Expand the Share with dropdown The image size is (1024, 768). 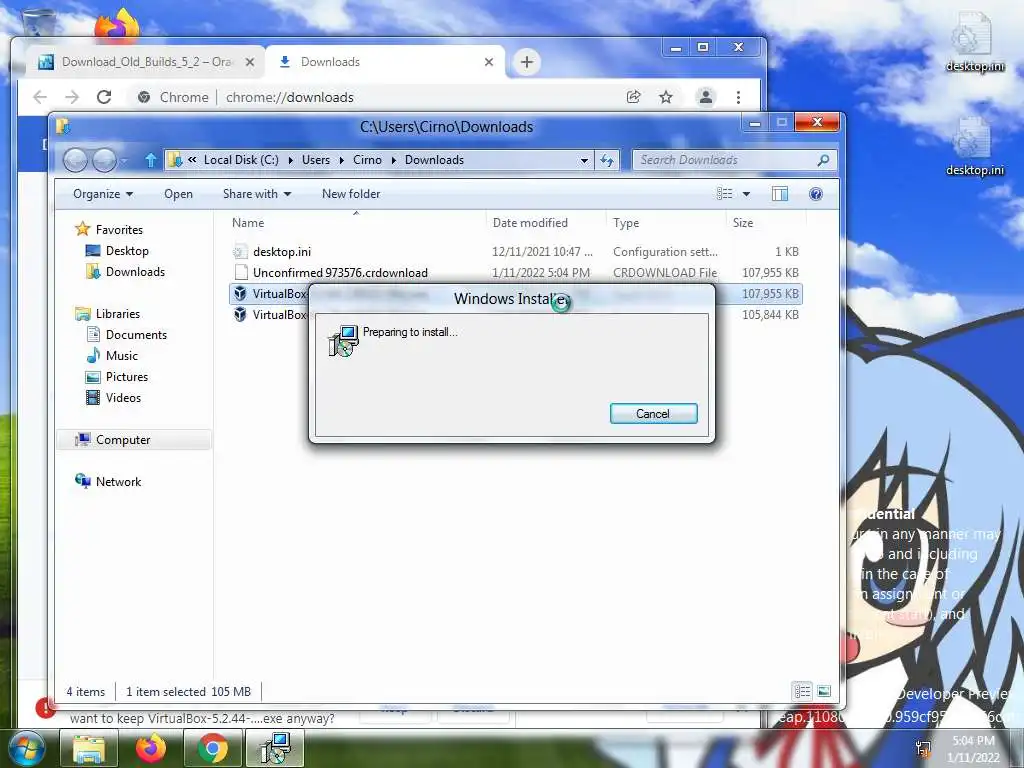[257, 194]
